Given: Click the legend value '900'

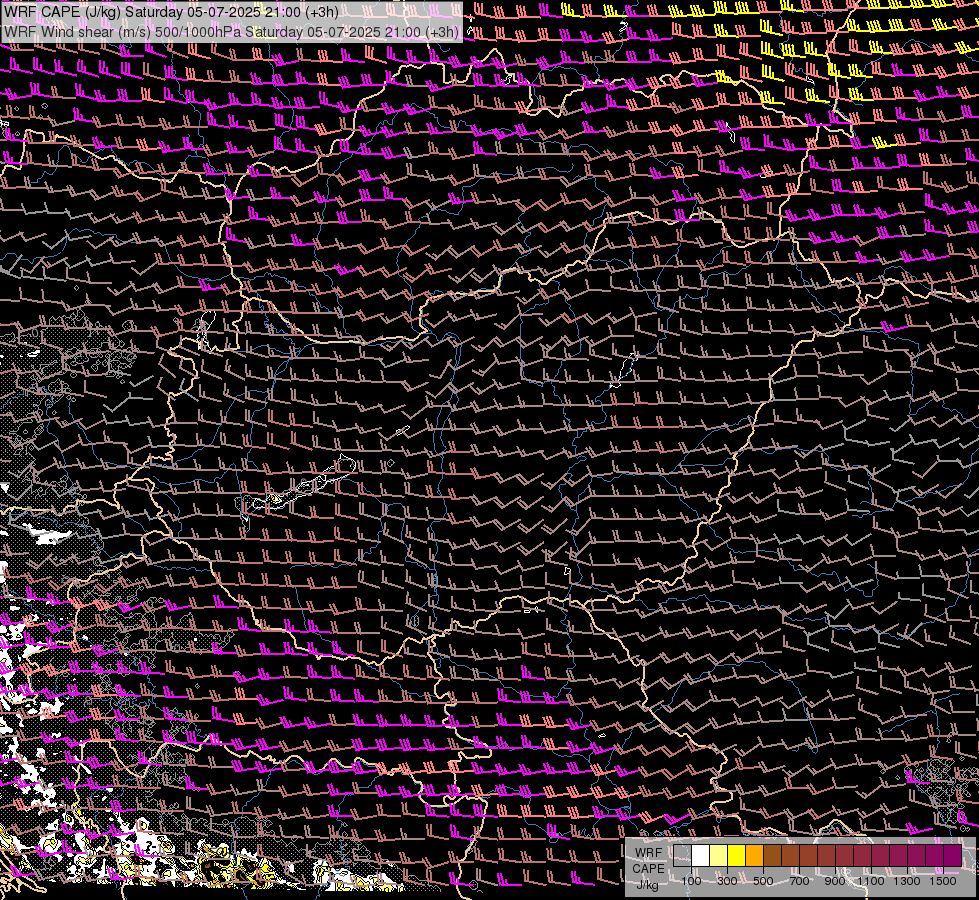Looking at the screenshot, I should [835, 881].
